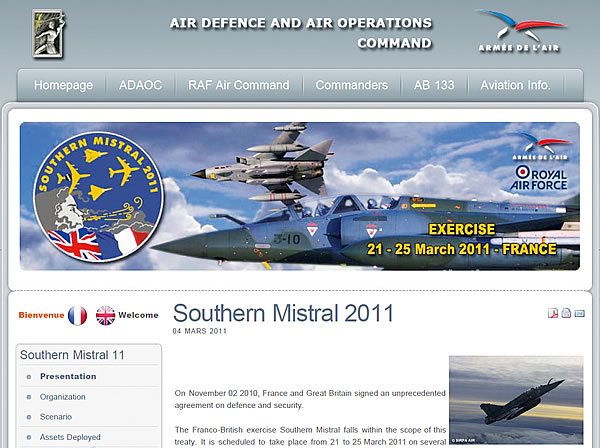Image resolution: width=600 pixels, height=448 pixels.
Task: Click the date text 04 MARS 2011
Action: [199, 331]
